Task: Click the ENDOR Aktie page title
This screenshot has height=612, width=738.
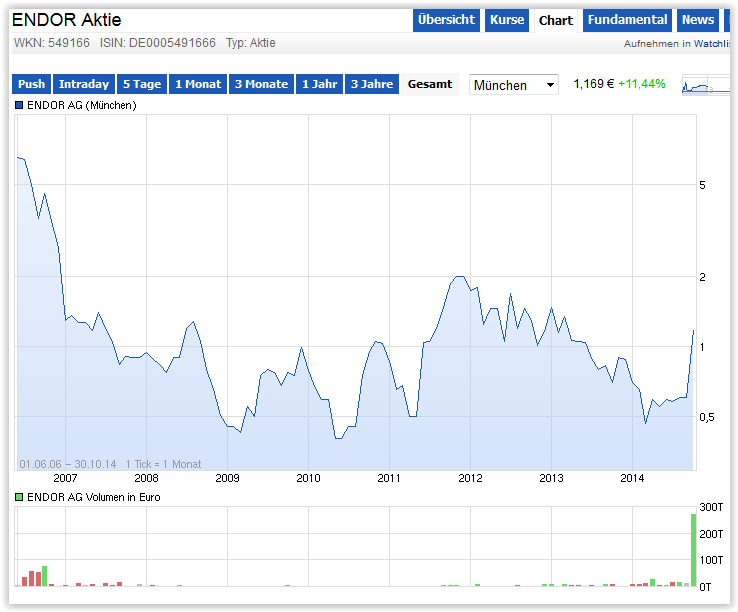Action: tap(66, 20)
